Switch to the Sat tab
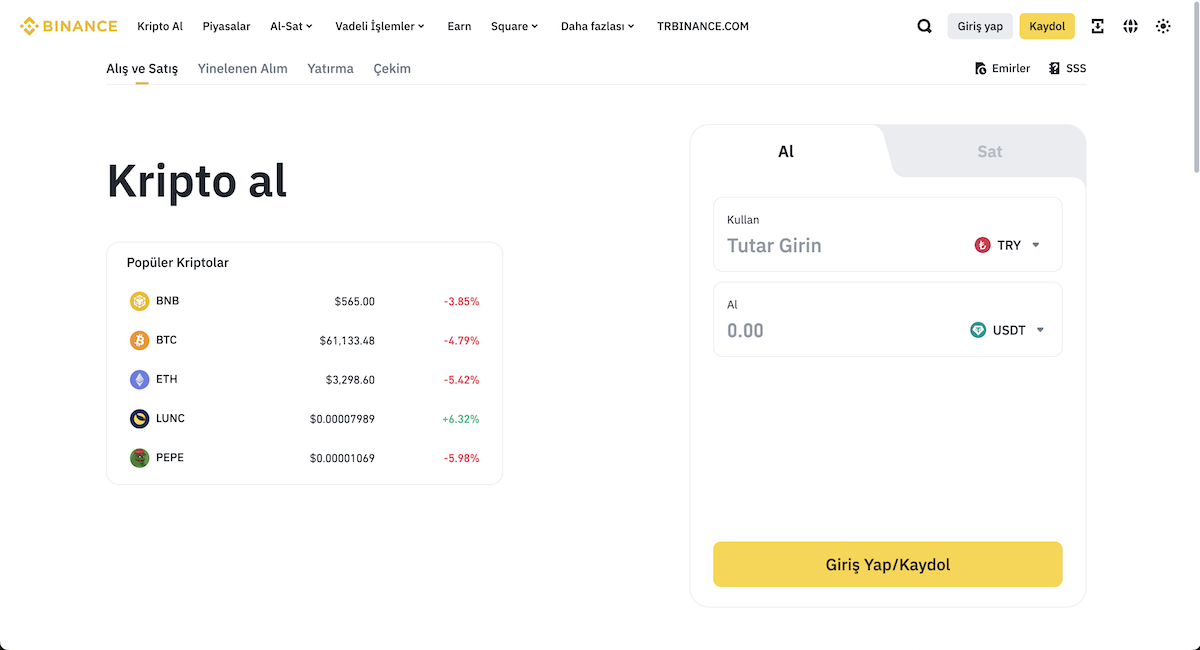Image resolution: width=1200 pixels, height=650 pixels. coord(989,151)
